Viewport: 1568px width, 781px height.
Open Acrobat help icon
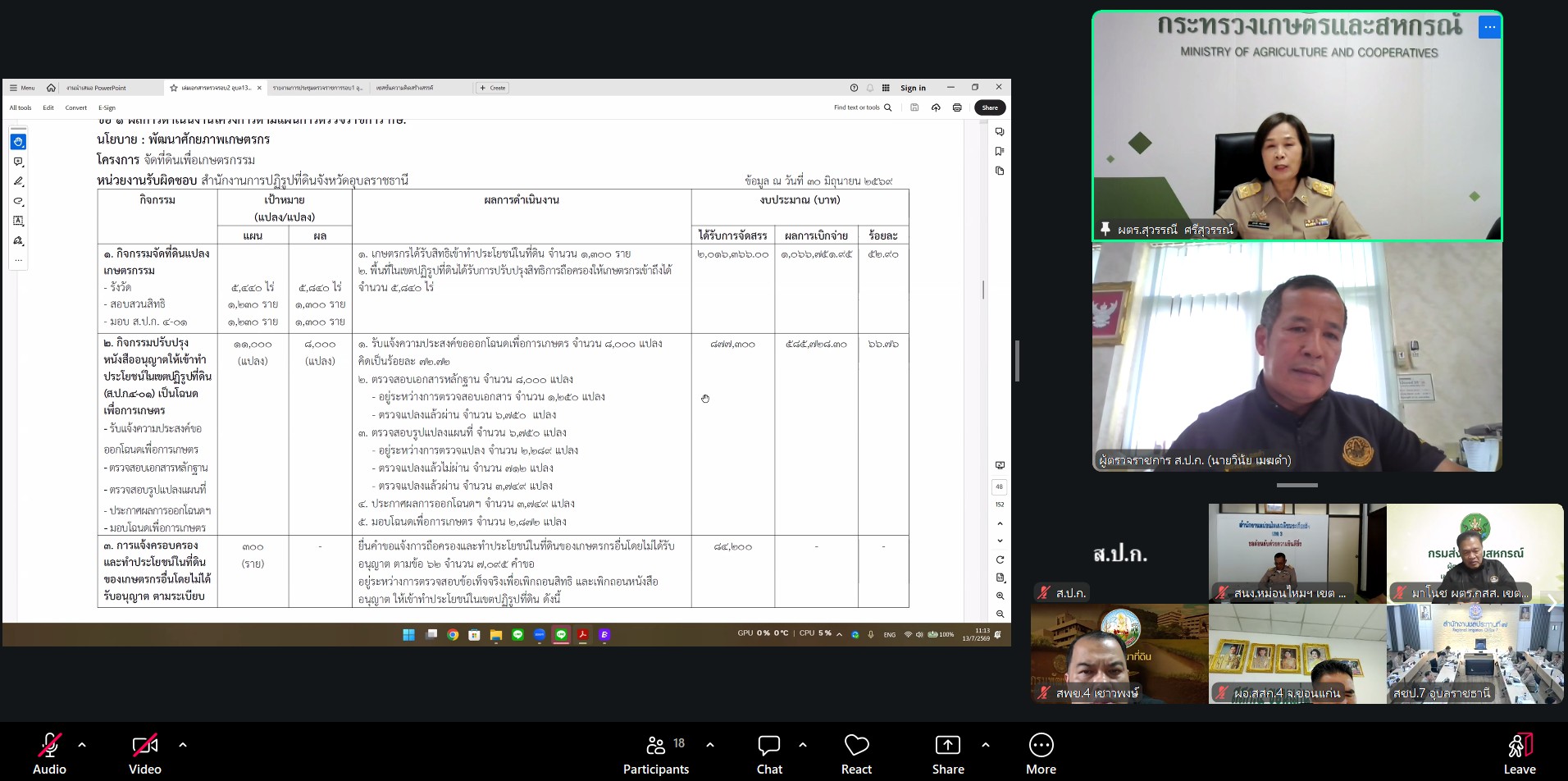click(854, 88)
